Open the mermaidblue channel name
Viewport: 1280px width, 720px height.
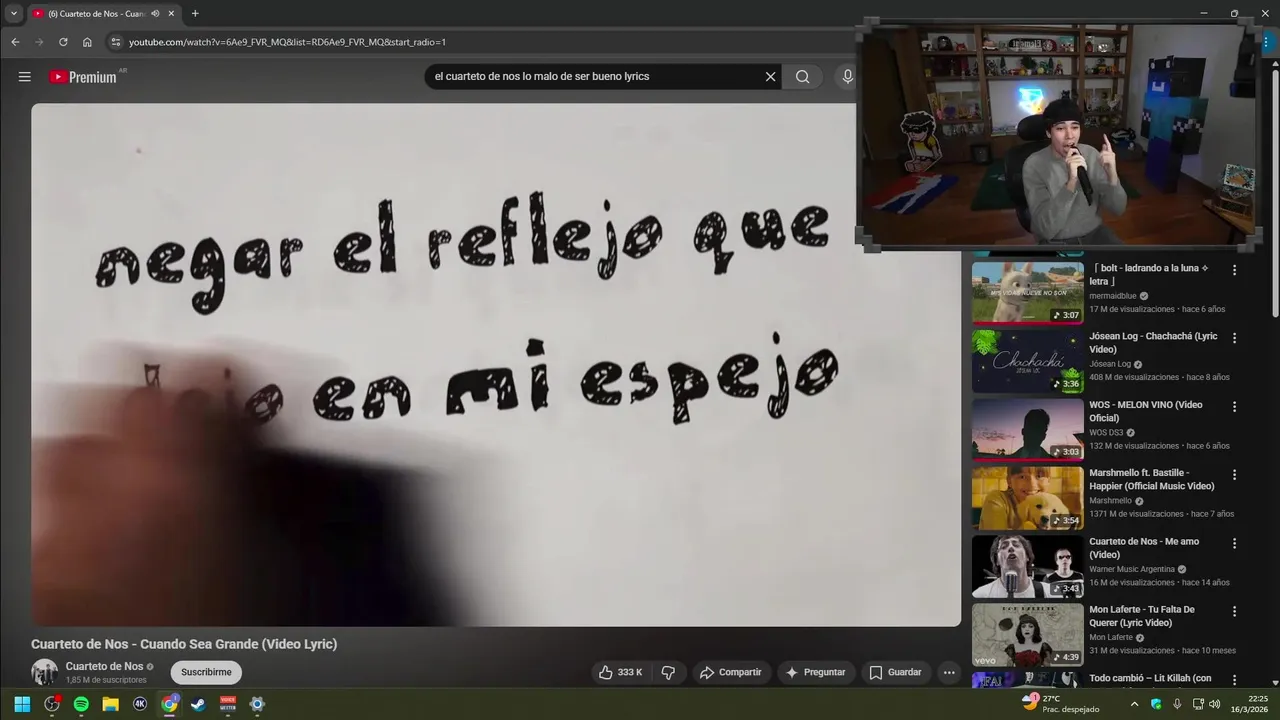pyautogui.click(x=1113, y=296)
